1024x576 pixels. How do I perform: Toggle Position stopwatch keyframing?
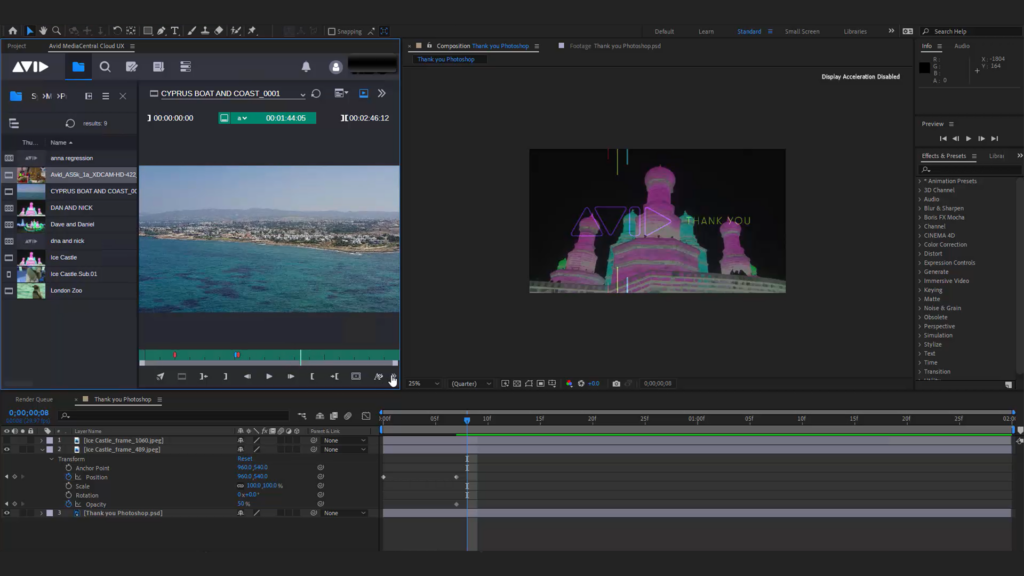click(x=69, y=477)
